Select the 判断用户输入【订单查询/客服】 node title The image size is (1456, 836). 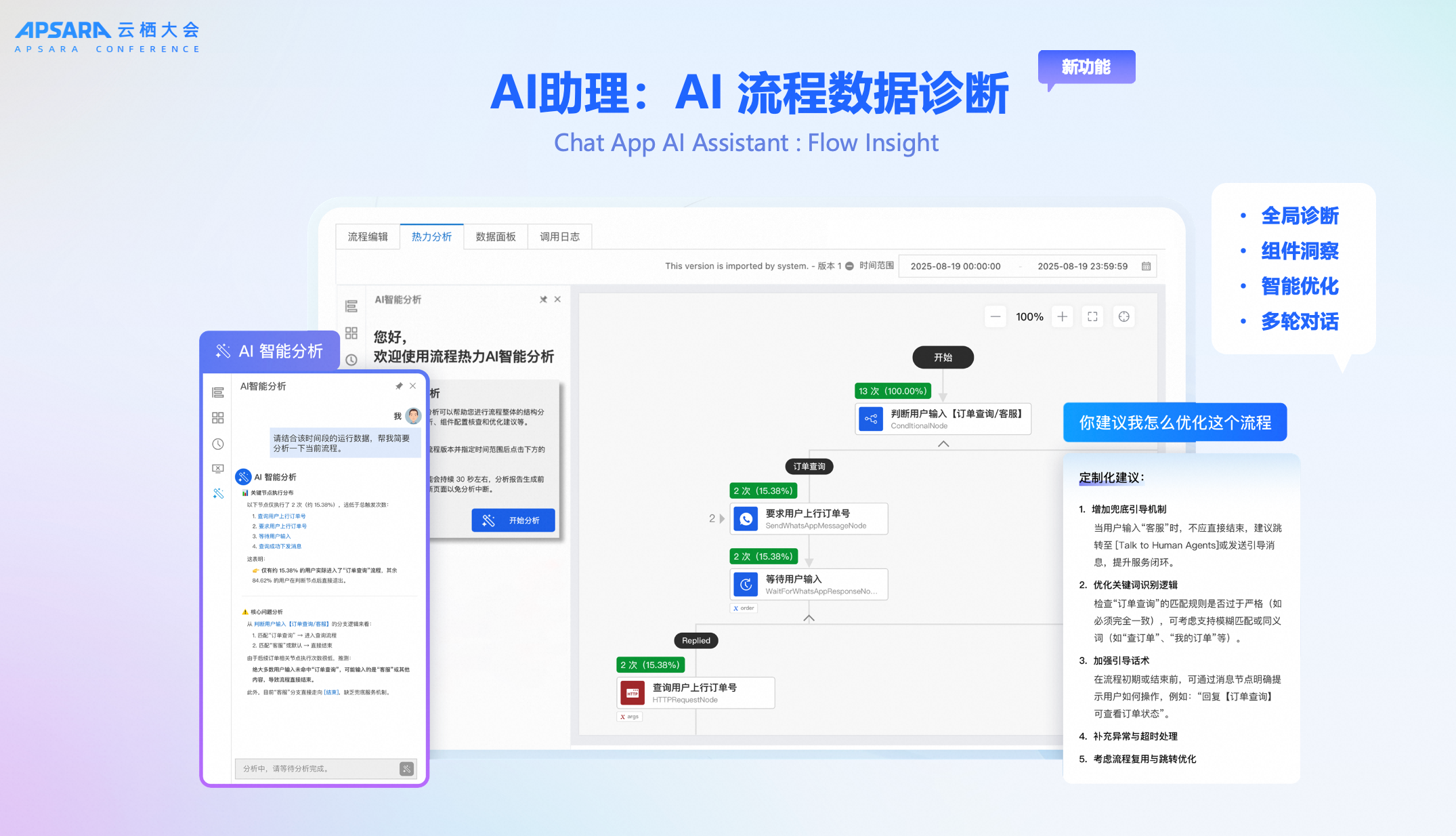tap(956, 413)
